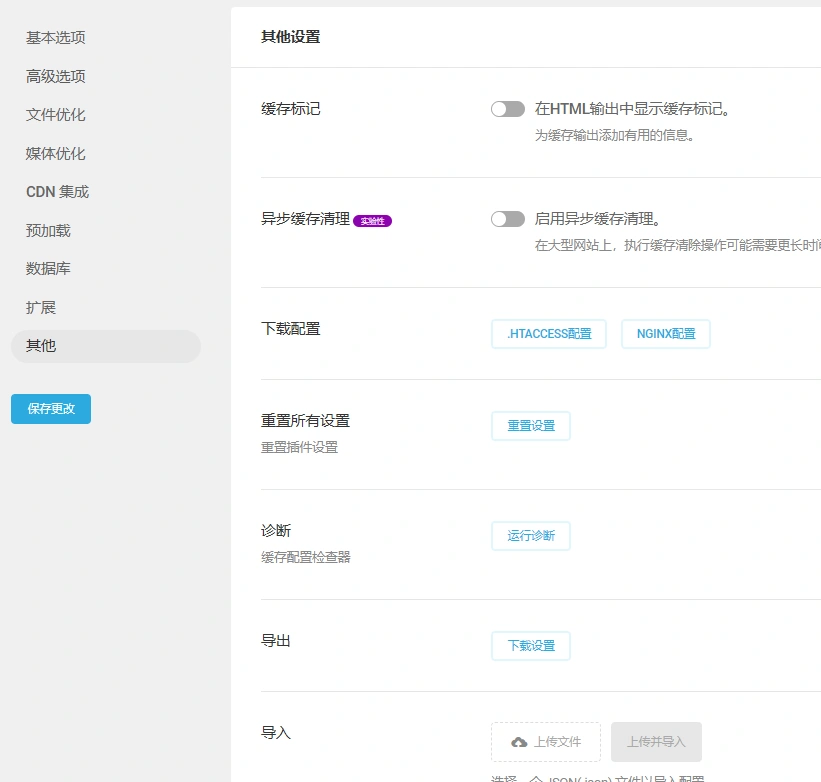Download the NGINX配置 file

pyautogui.click(x=664, y=334)
